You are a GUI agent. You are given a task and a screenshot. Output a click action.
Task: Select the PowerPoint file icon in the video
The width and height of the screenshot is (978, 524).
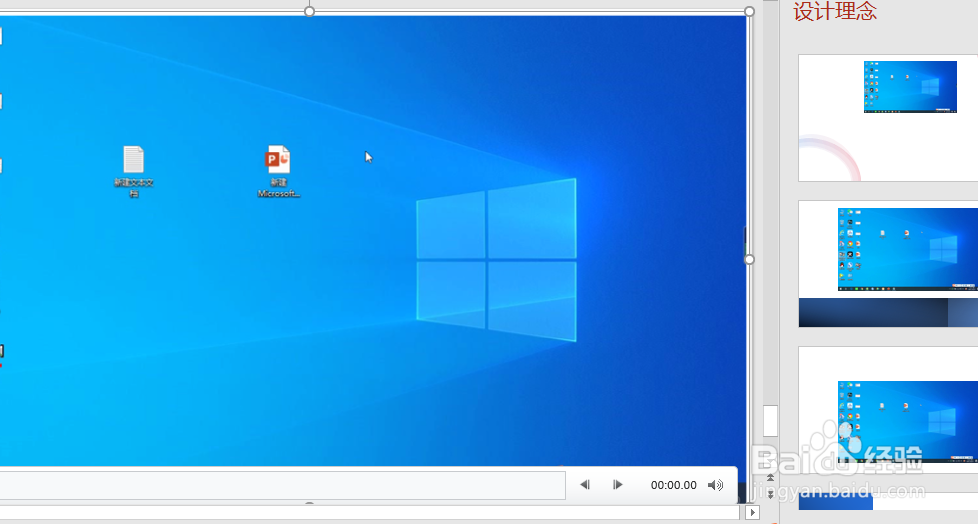pyautogui.click(x=278, y=171)
